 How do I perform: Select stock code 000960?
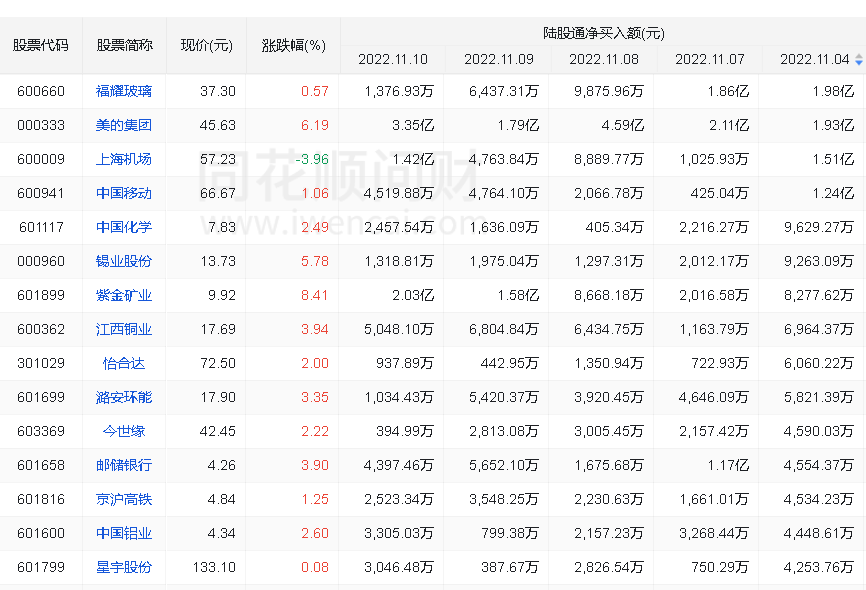pyautogui.click(x=41, y=261)
